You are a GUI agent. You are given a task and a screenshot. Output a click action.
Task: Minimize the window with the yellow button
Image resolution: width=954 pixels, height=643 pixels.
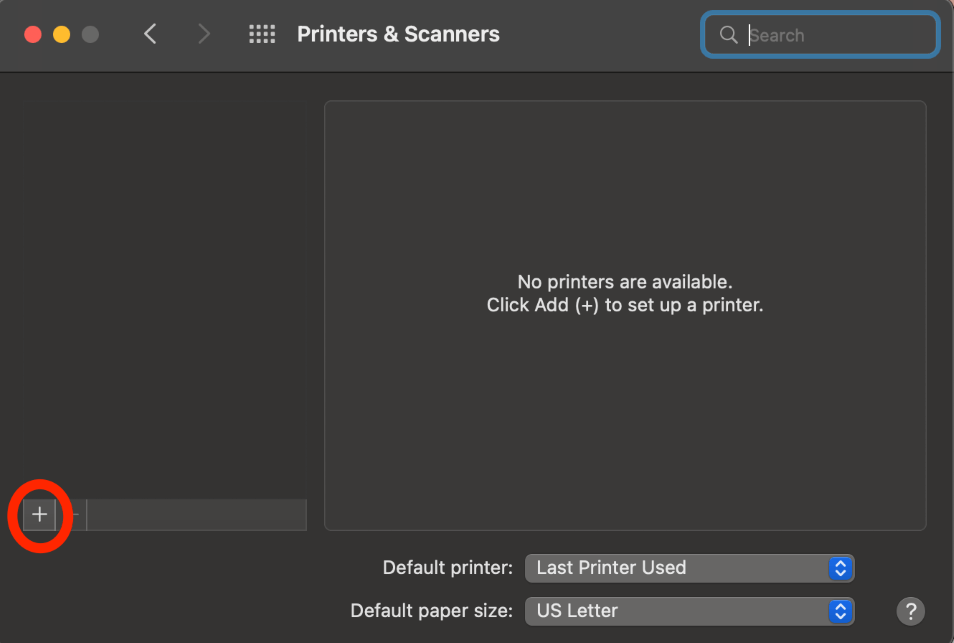click(x=61, y=35)
